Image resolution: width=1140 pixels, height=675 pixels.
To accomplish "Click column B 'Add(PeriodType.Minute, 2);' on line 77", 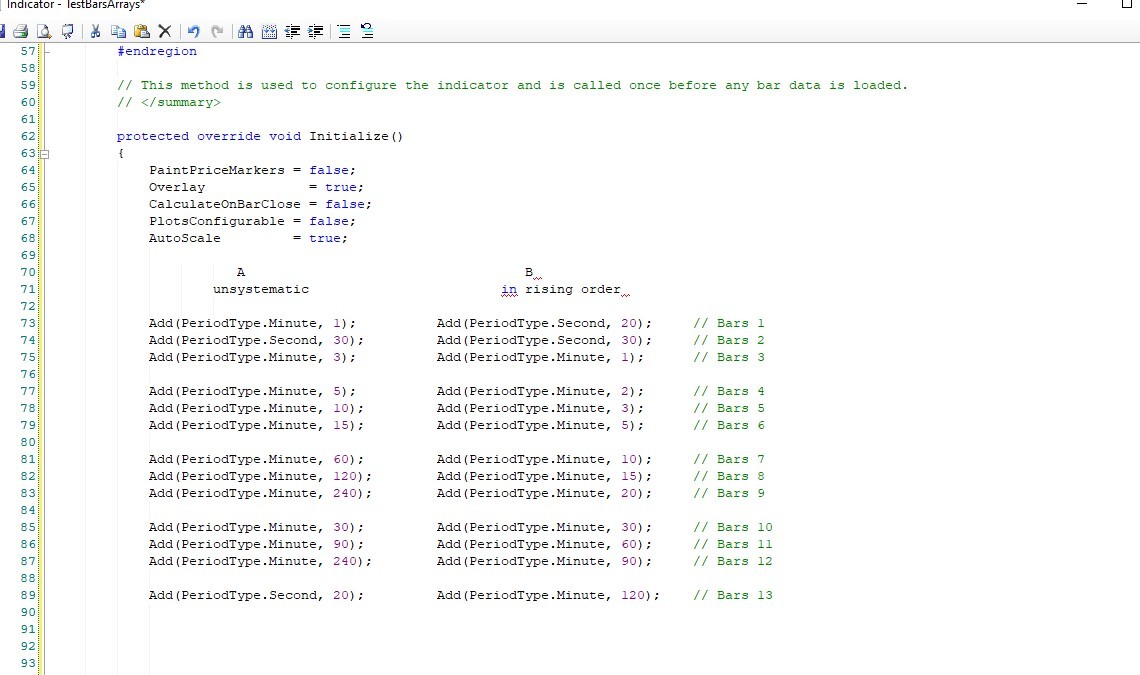I will click(x=540, y=391).
